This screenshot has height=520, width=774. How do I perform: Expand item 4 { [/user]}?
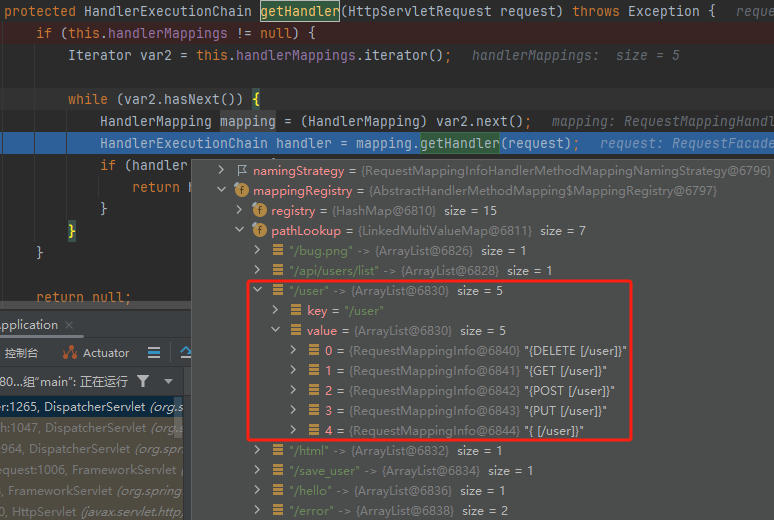pyautogui.click(x=293, y=430)
